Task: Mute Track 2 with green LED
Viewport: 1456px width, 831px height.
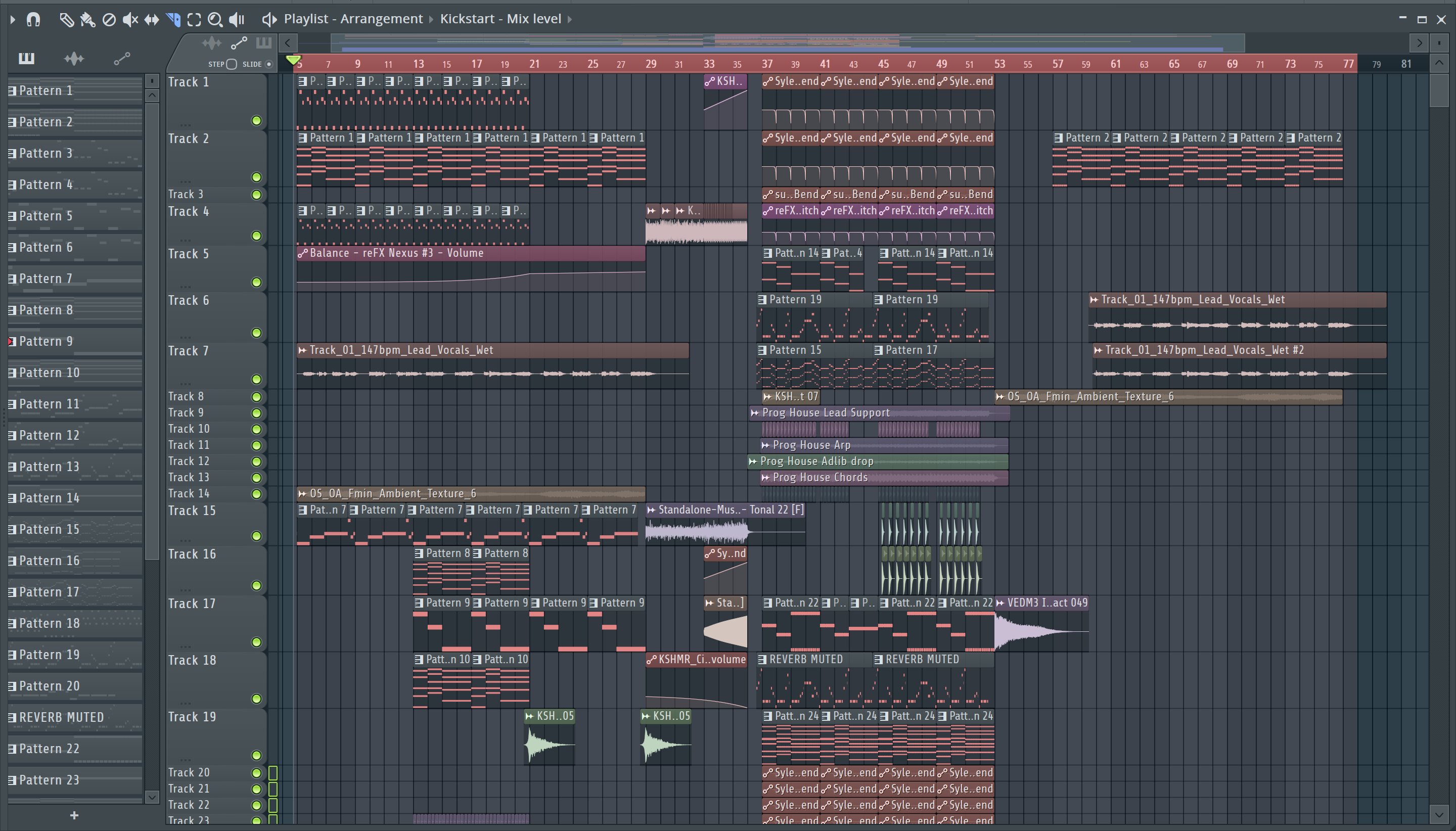Action: pyautogui.click(x=256, y=177)
